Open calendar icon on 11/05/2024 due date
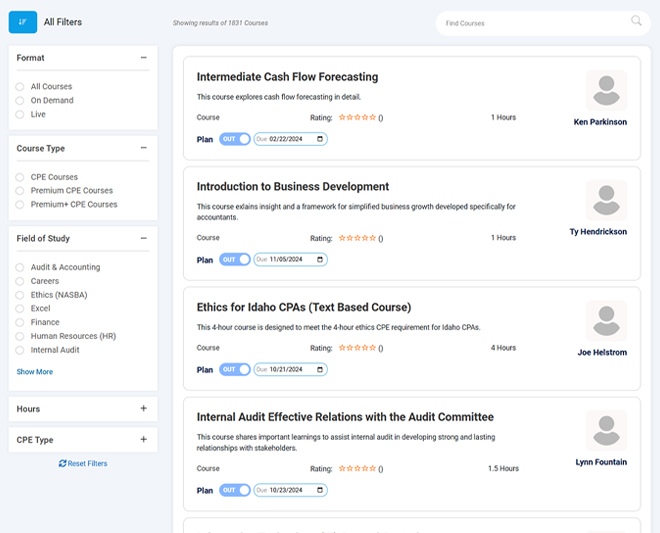Screen dimensions: 660x533 pyautogui.click(x=320, y=259)
